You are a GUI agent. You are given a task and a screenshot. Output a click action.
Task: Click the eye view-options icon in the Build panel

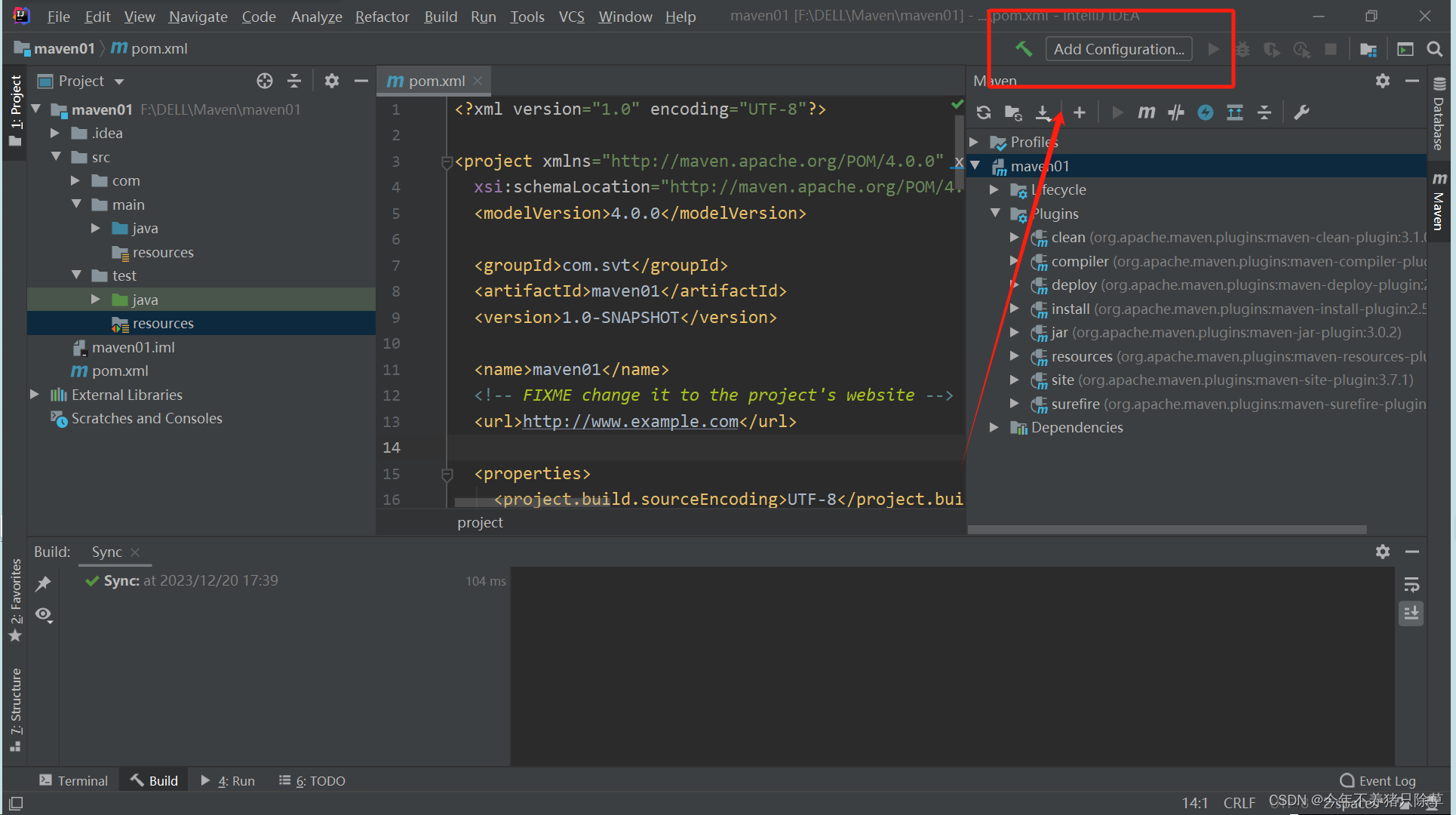pos(44,615)
